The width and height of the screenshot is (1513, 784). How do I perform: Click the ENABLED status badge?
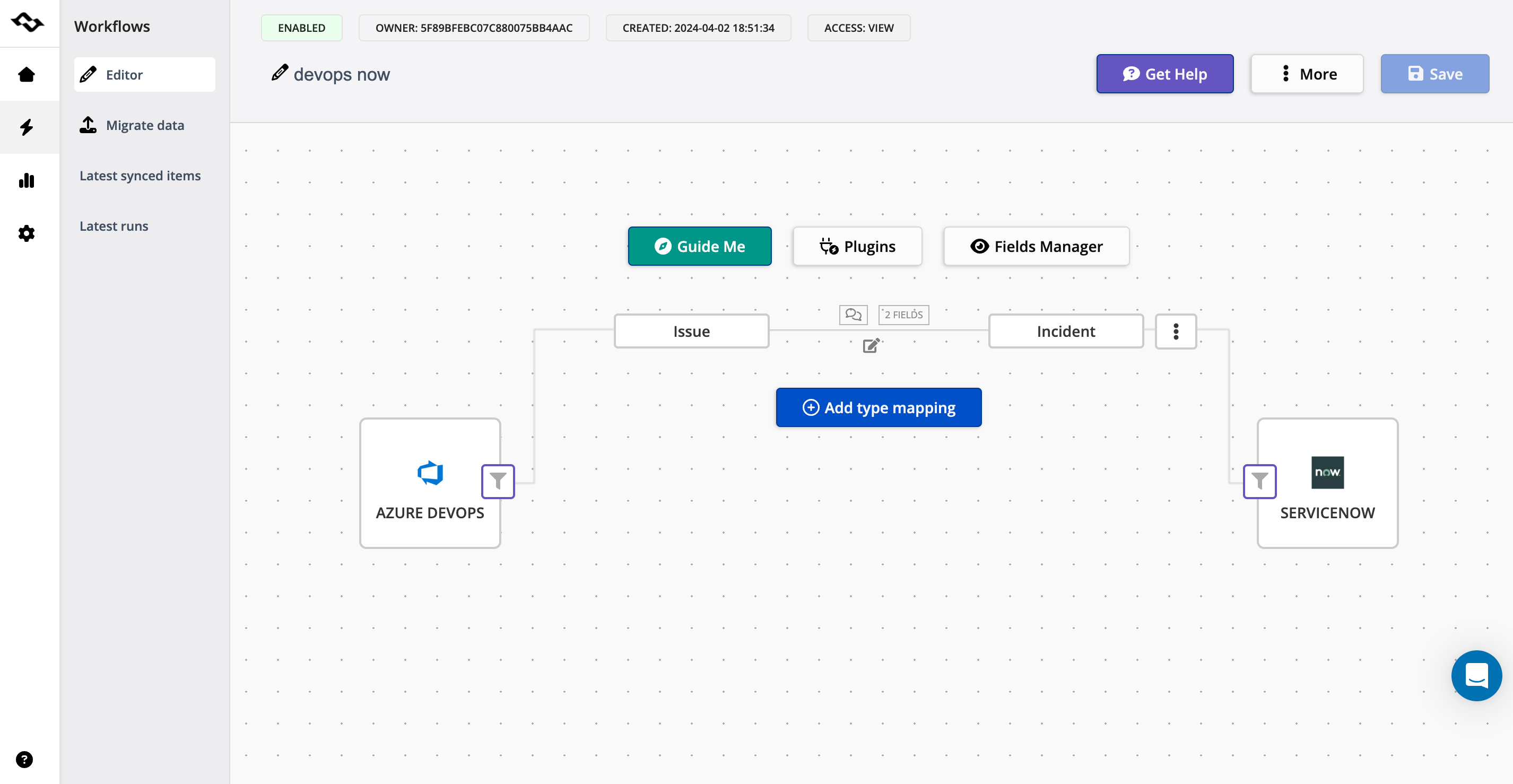tap(301, 28)
